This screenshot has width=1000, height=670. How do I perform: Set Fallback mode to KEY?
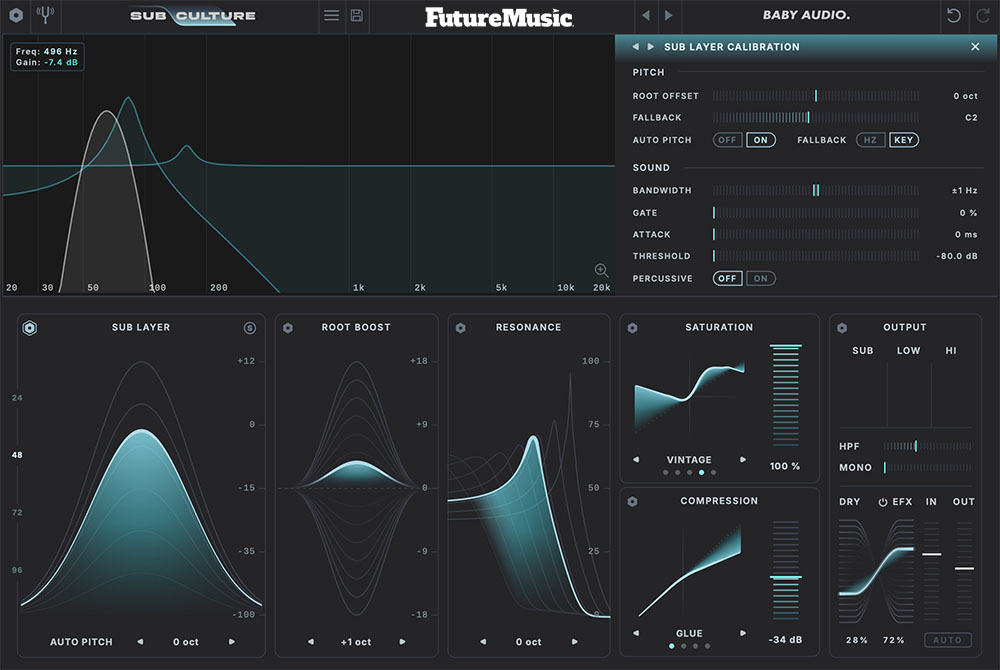pyautogui.click(x=904, y=140)
